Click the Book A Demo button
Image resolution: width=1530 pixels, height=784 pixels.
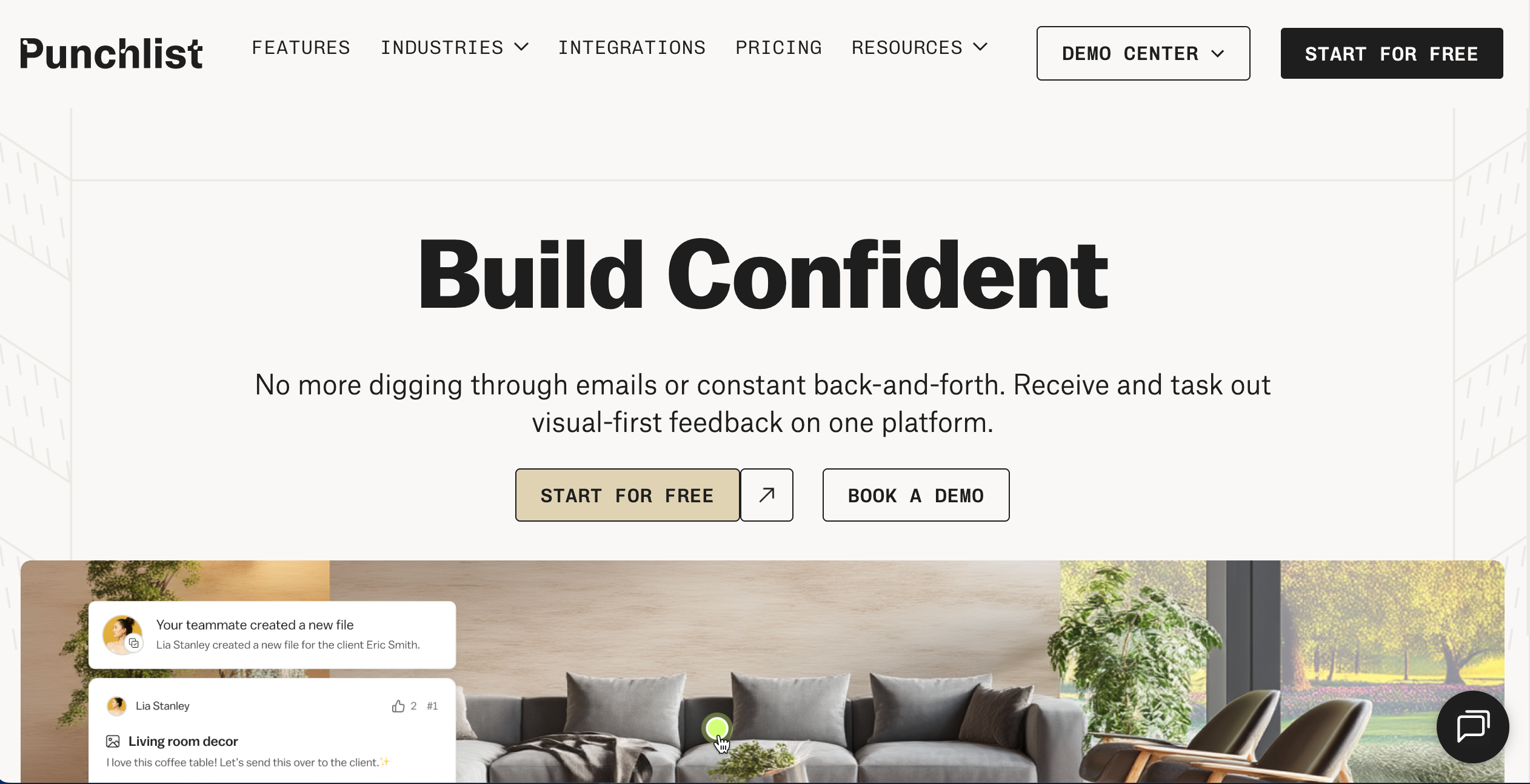pyautogui.click(x=916, y=495)
